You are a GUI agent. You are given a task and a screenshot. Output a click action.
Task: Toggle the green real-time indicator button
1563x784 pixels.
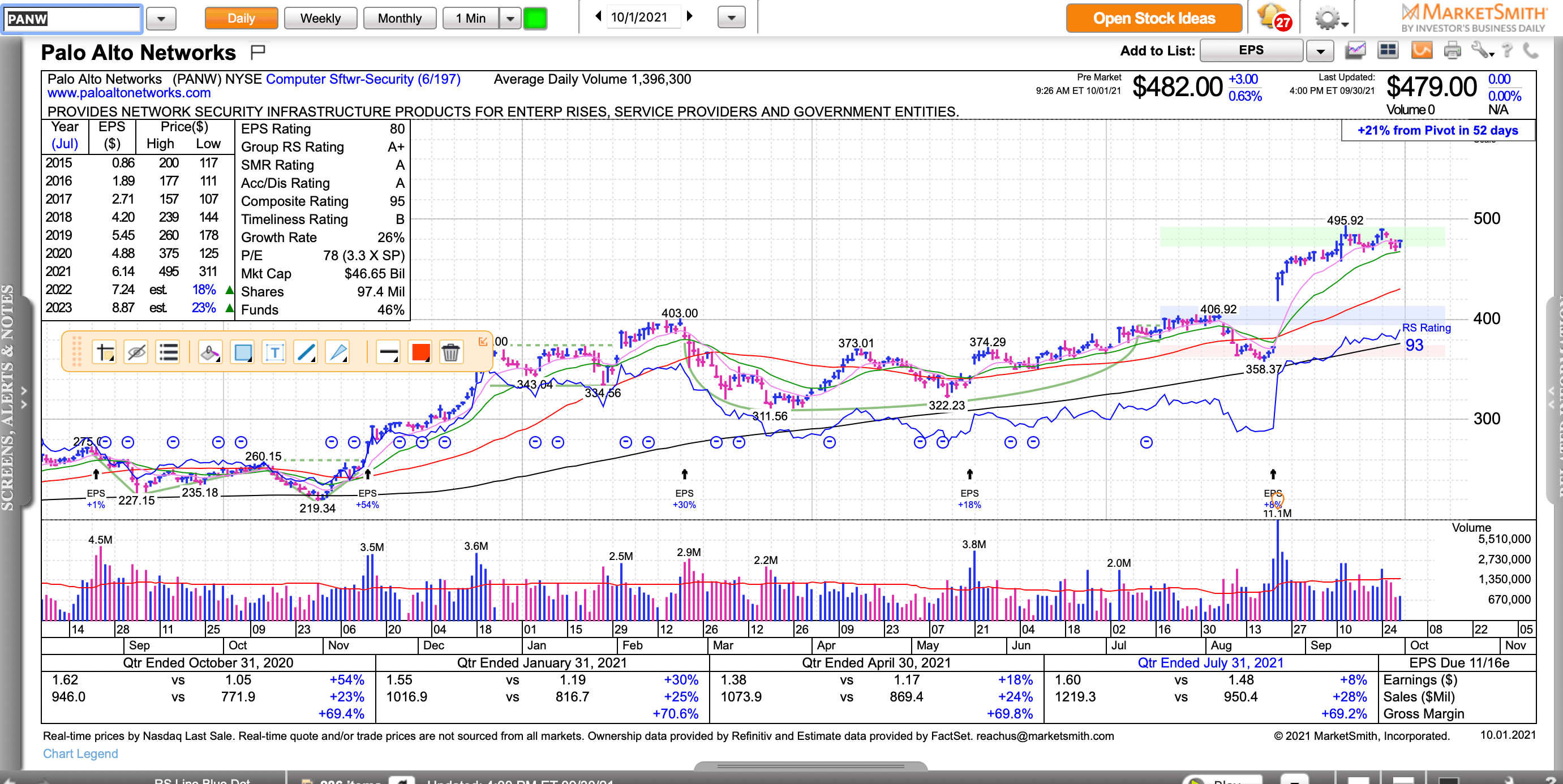pos(535,18)
